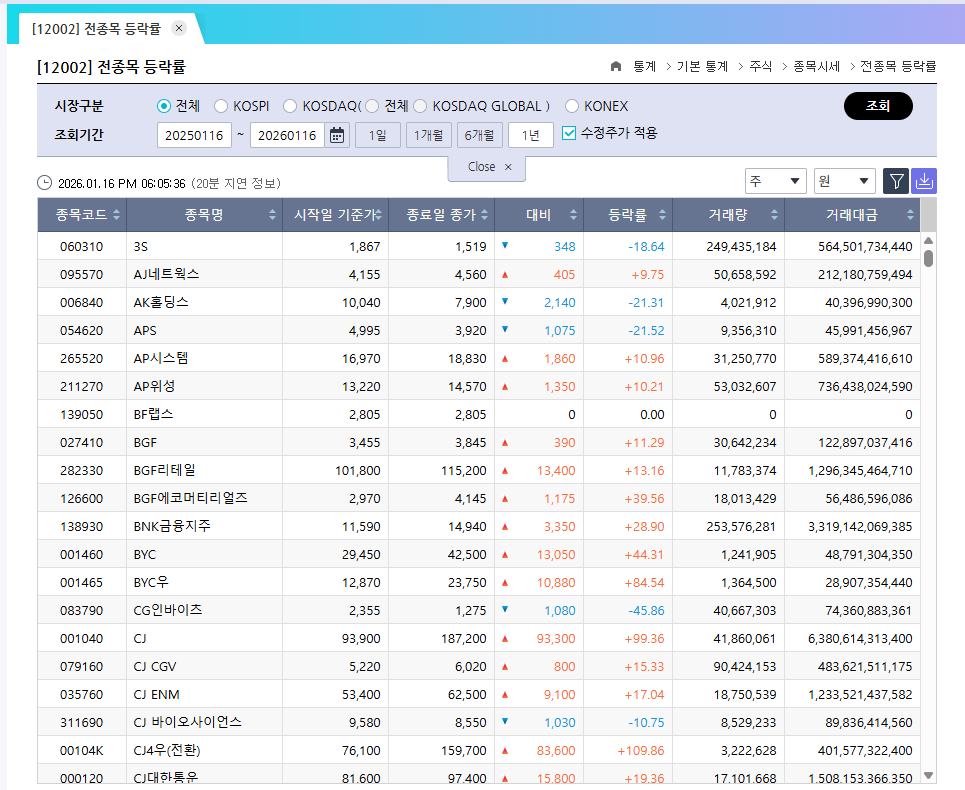Open the table filter funnel icon
Screen dimensions: 965x790
click(x=896, y=182)
